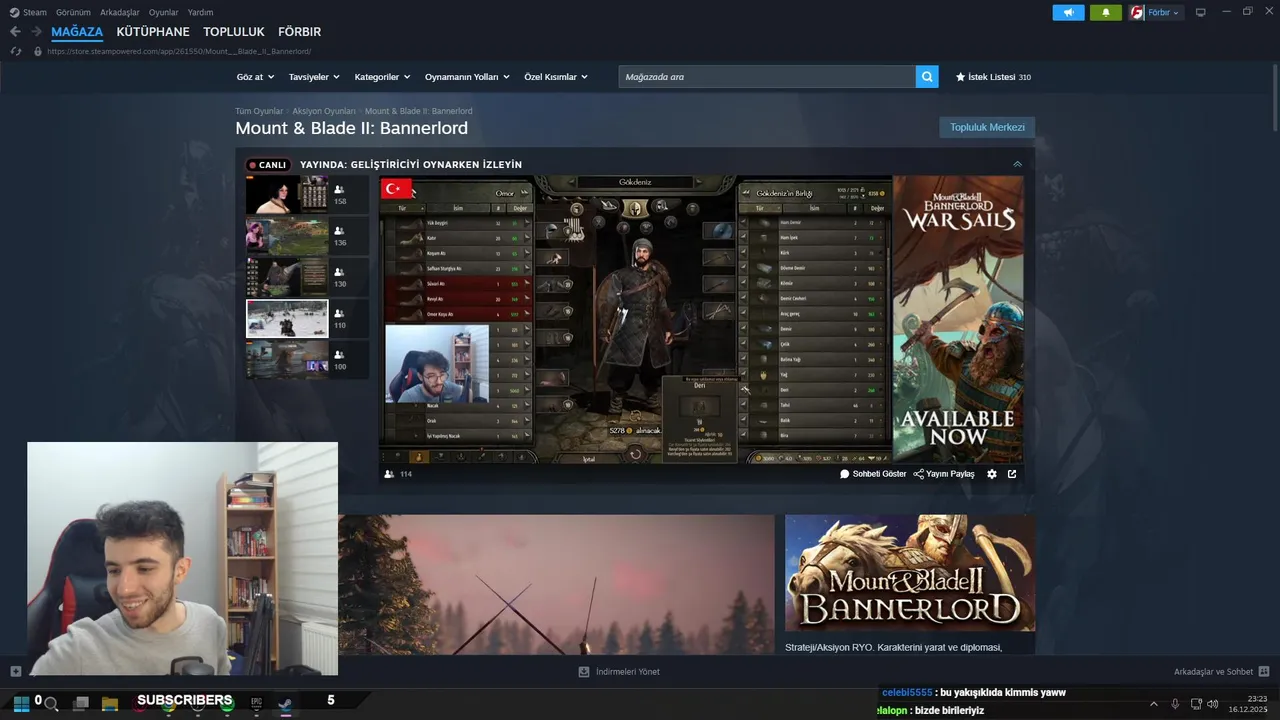The image size is (1280, 720).
Task: Open İstek Listesi wishlist link
Action: (x=993, y=77)
